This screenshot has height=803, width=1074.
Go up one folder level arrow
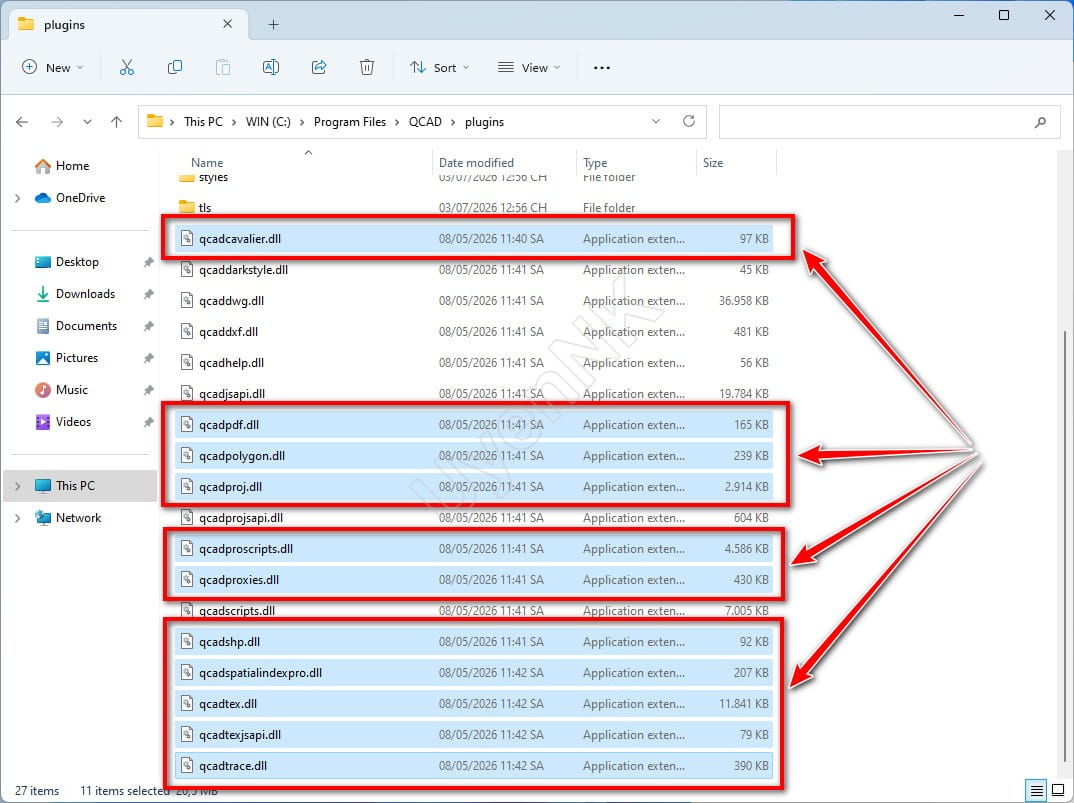coord(116,122)
